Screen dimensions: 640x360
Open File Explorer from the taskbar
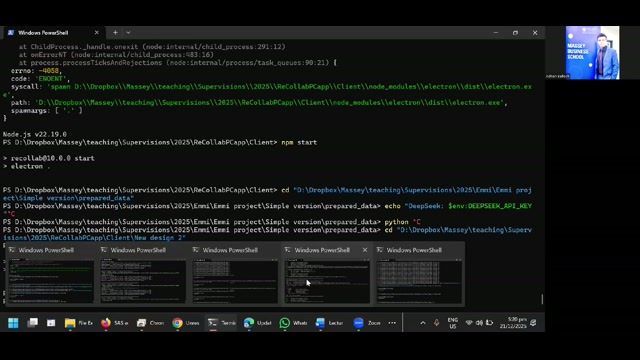78,323
